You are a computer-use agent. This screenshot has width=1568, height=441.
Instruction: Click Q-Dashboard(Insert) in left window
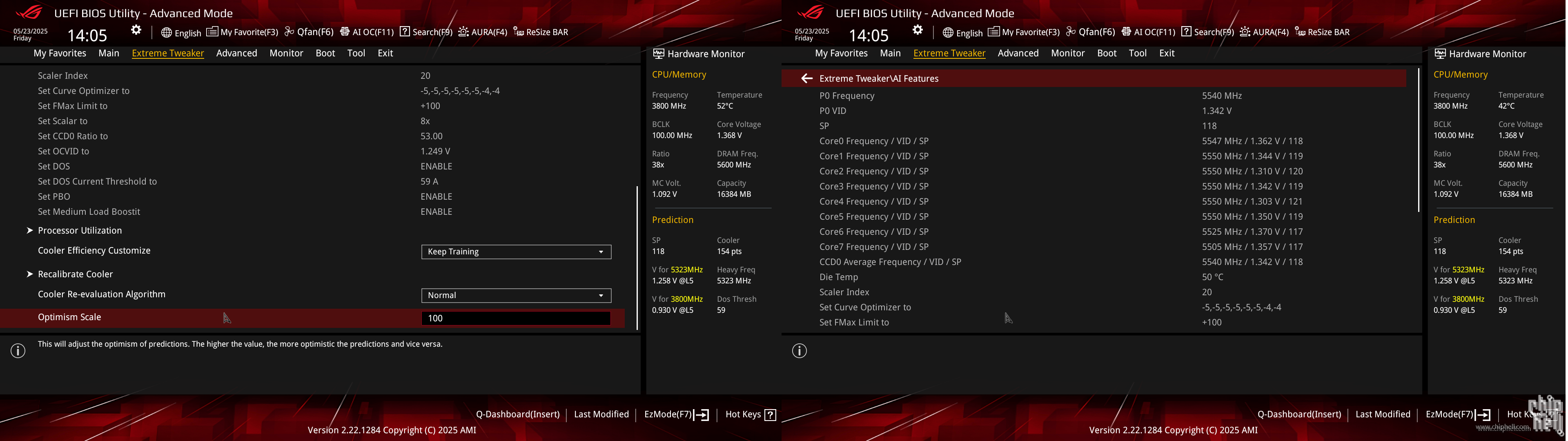tap(518, 414)
